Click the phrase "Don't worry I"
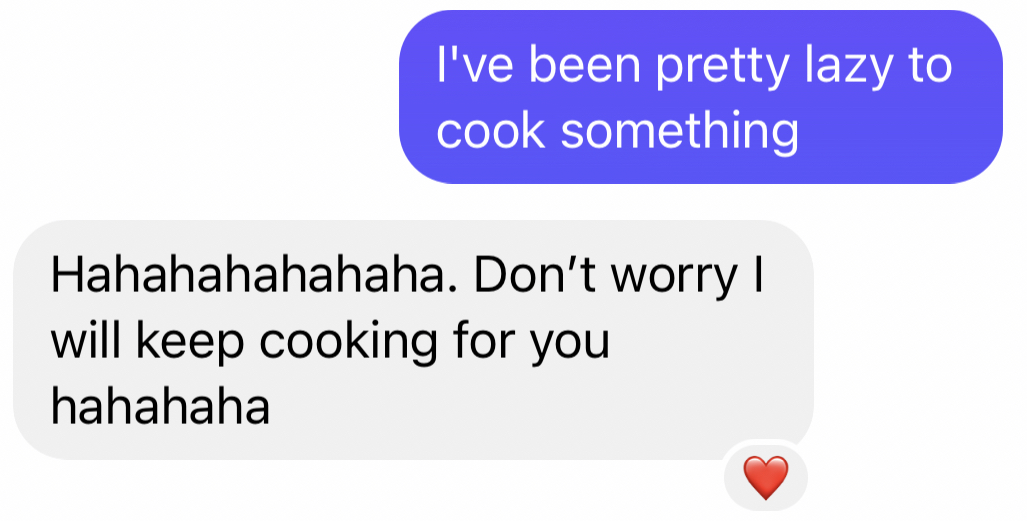 tap(618, 278)
